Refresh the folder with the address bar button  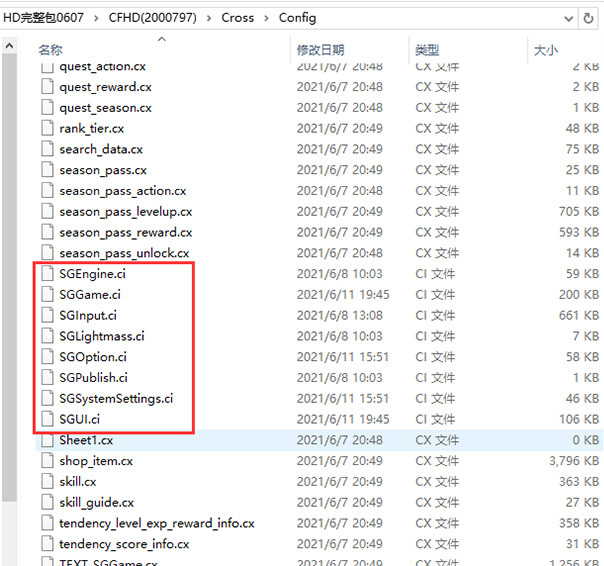point(588,18)
